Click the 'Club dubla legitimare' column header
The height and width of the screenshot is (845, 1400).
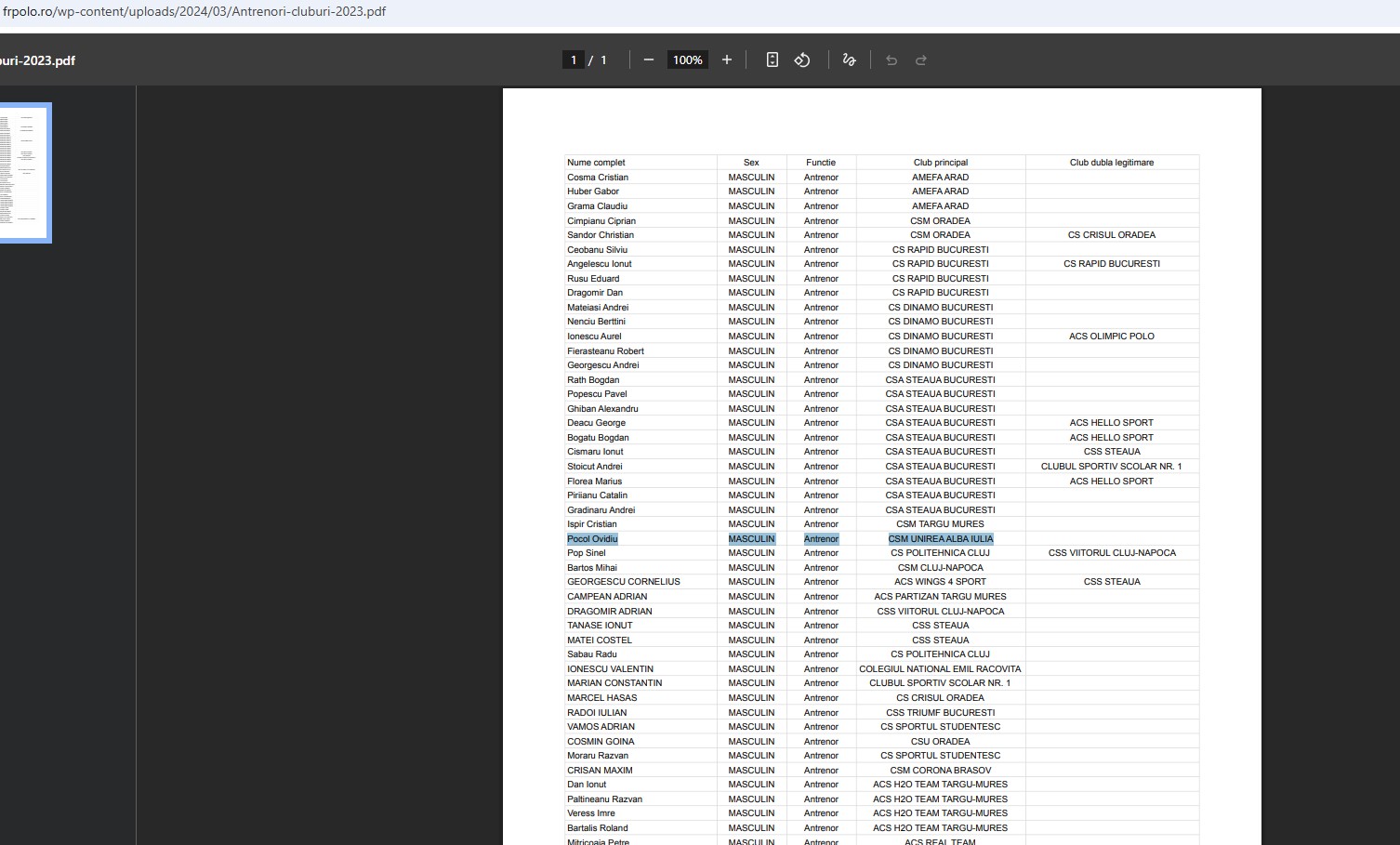1111,163
